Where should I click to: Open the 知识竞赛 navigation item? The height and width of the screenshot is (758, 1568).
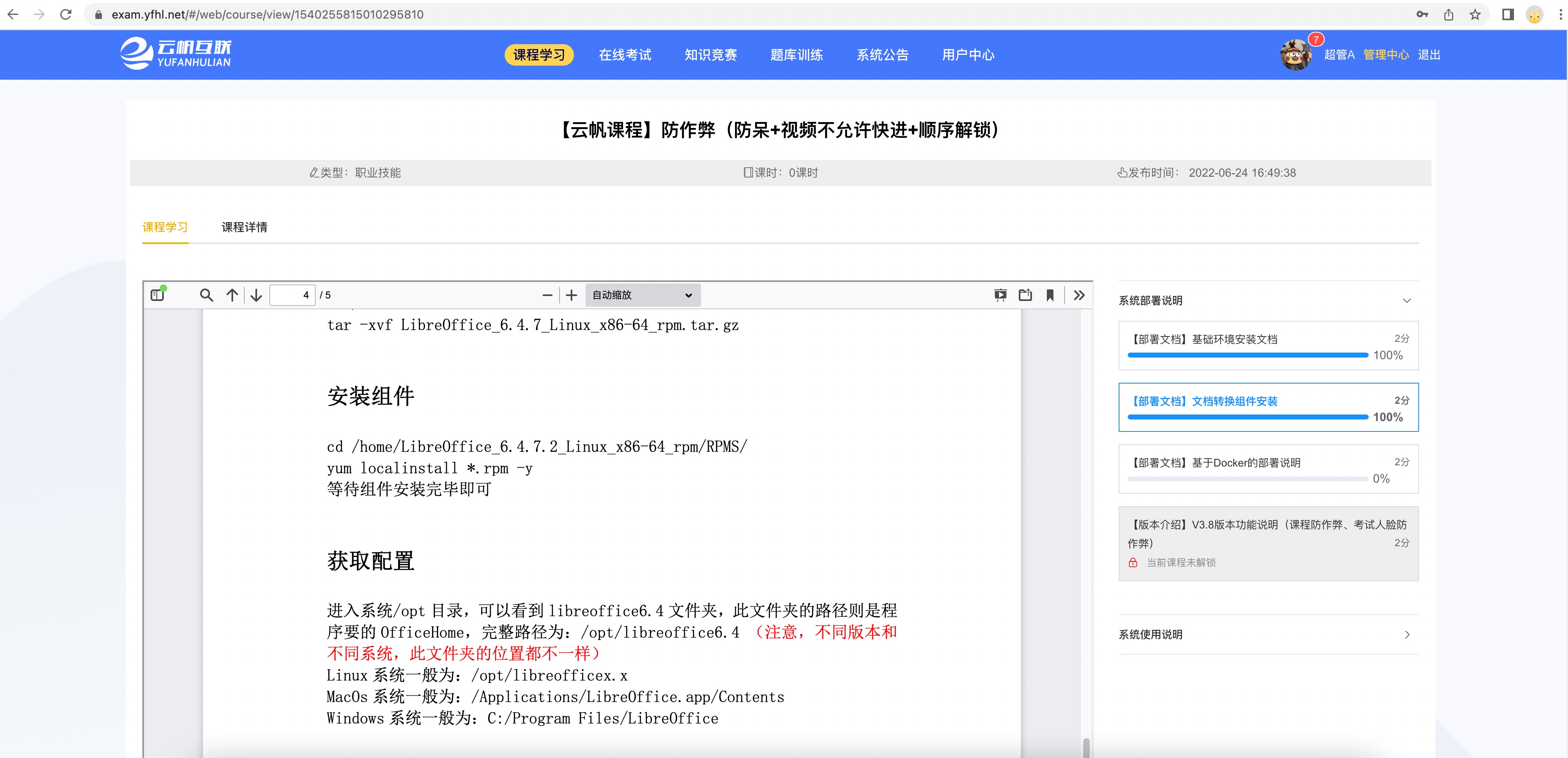point(711,55)
